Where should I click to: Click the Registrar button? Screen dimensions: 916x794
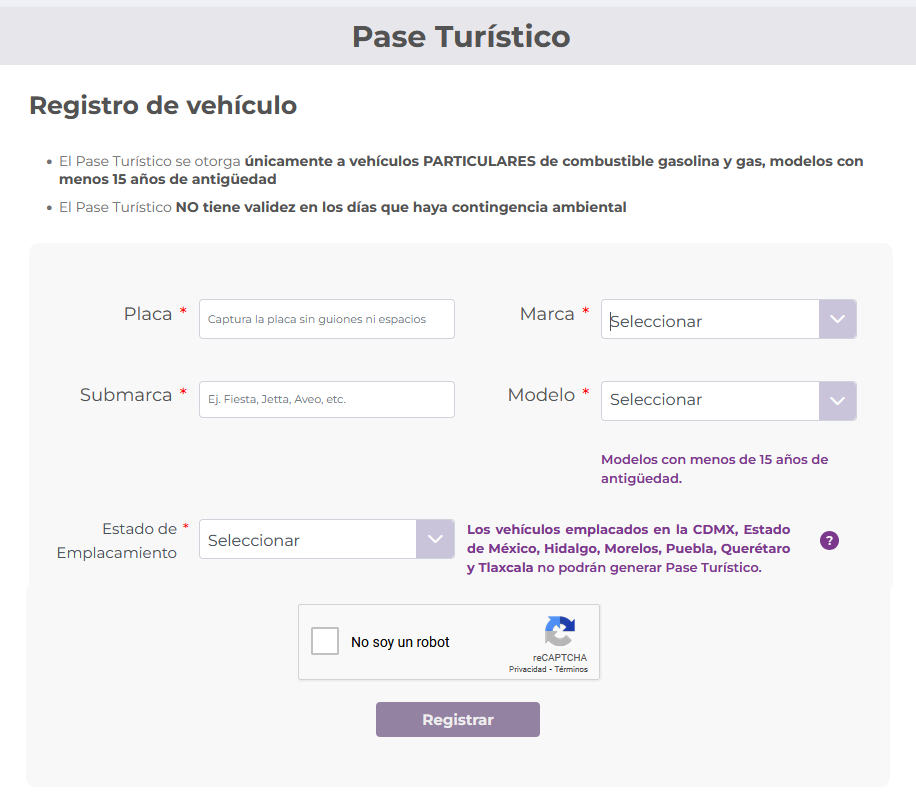457,719
